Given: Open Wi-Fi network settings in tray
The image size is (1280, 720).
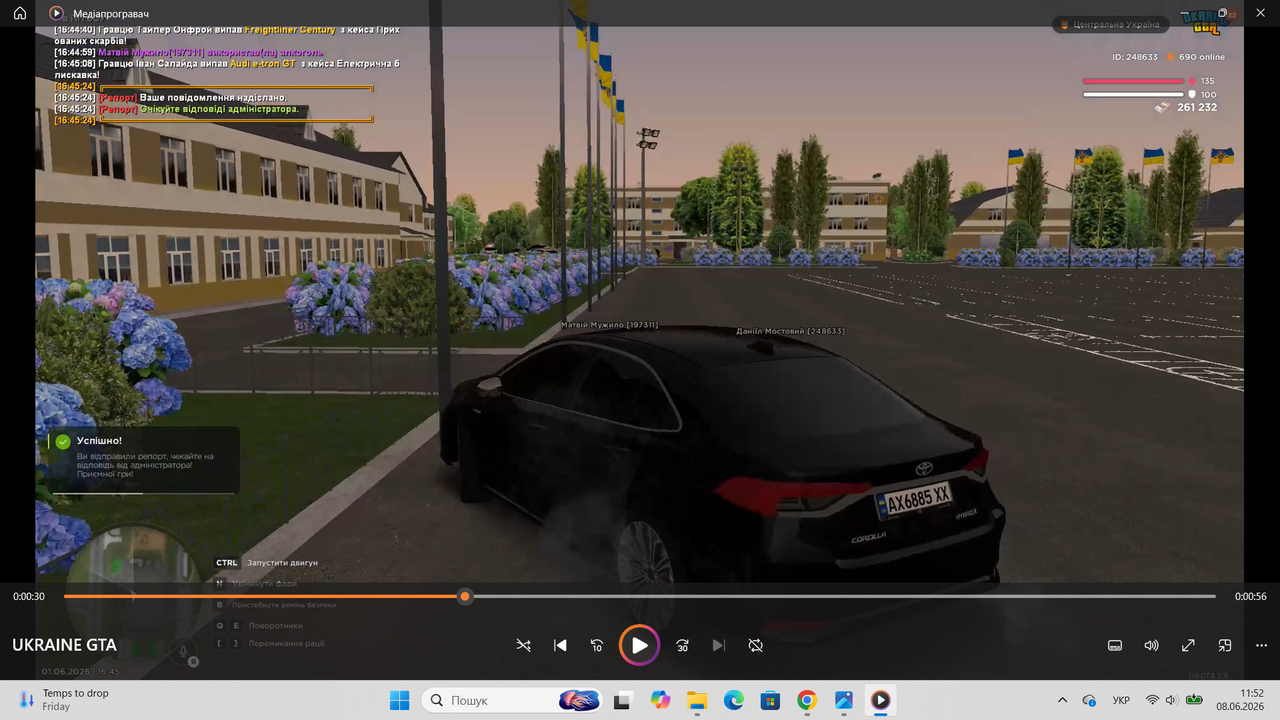Looking at the screenshot, I should click(x=1152, y=700).
